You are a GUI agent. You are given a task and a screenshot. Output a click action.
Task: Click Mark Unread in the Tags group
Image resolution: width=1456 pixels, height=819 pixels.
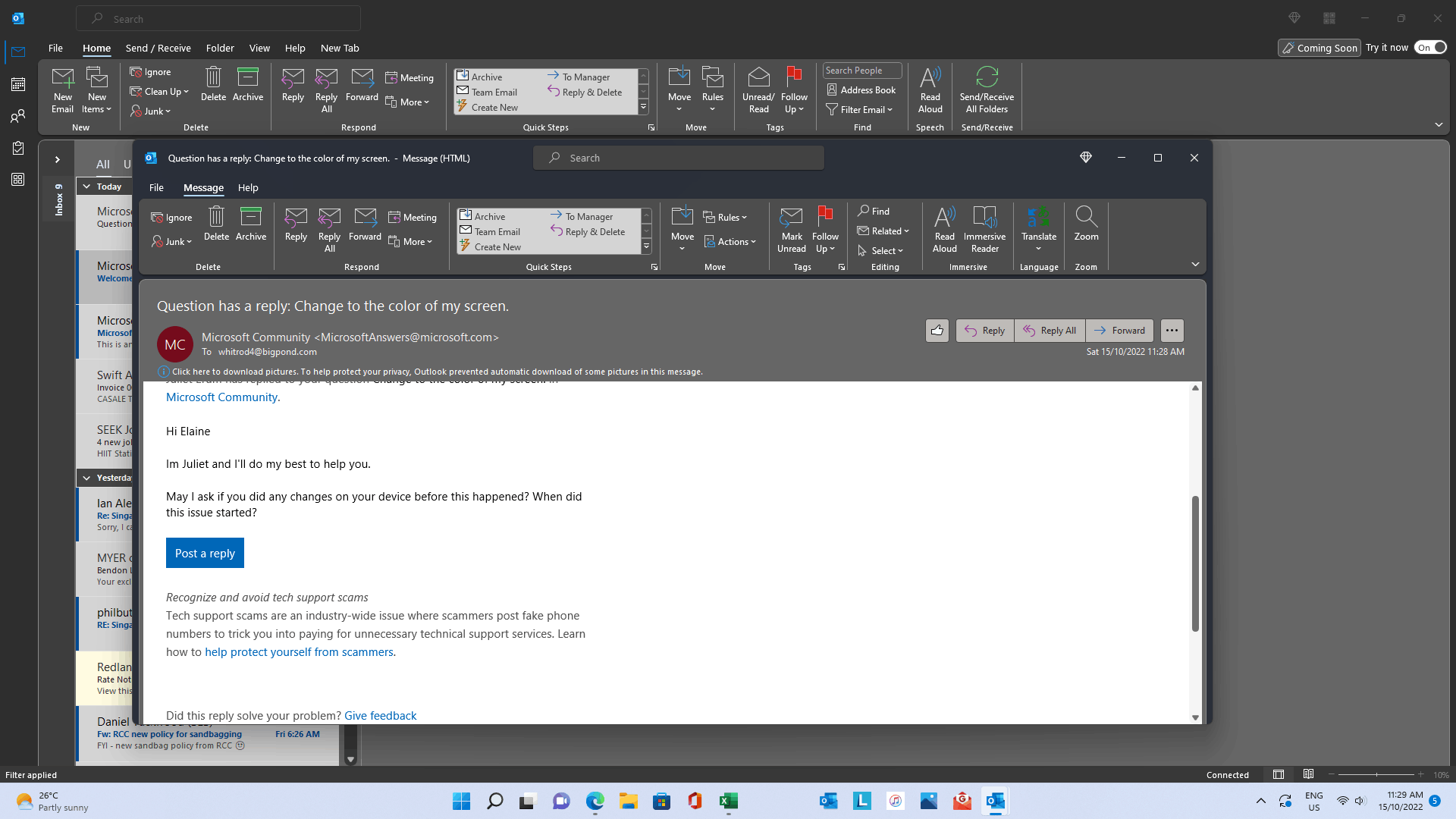[791, 230]
